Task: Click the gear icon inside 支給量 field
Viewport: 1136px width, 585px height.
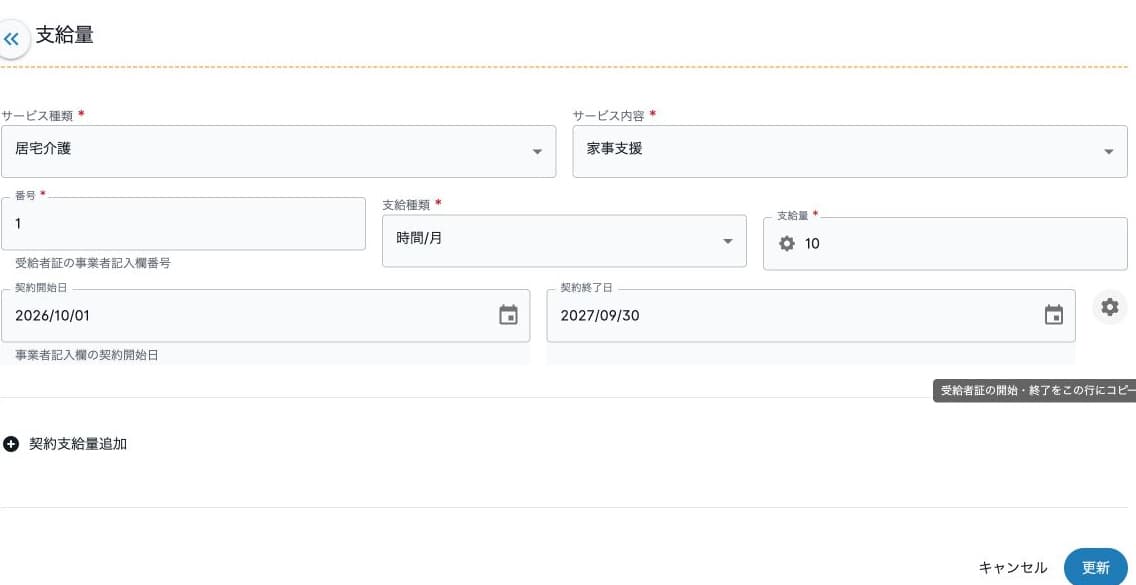Action: point(787,244)
